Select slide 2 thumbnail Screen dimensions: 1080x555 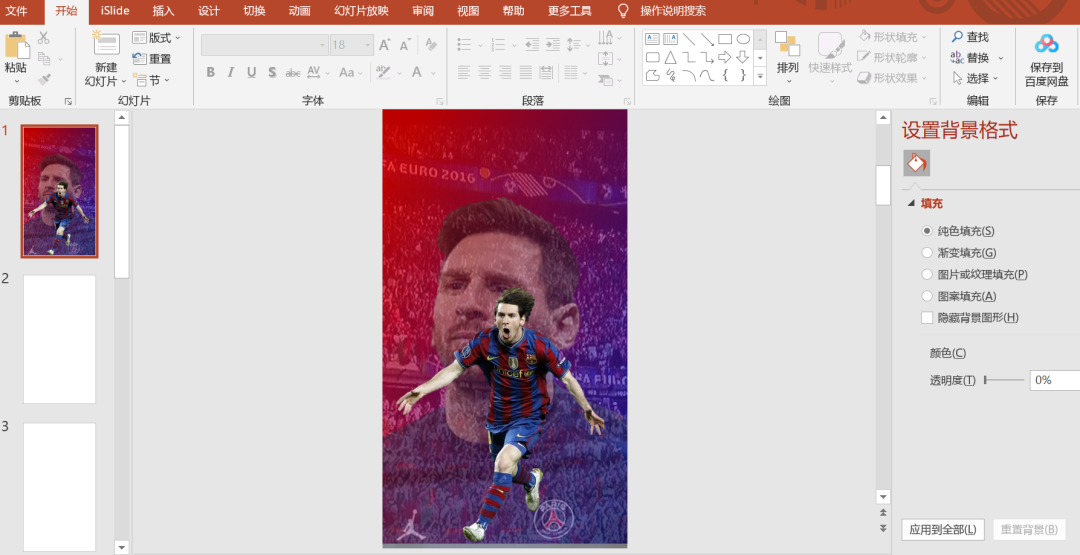pos(60,339)
